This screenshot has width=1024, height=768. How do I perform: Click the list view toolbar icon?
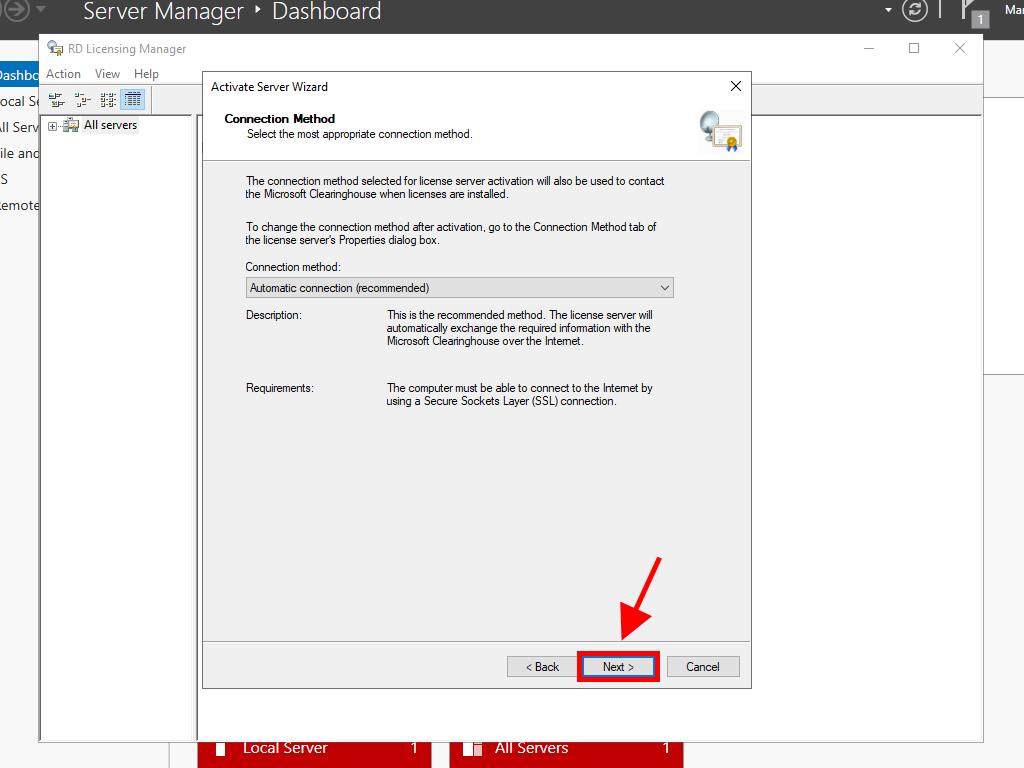tap(108, 100)
